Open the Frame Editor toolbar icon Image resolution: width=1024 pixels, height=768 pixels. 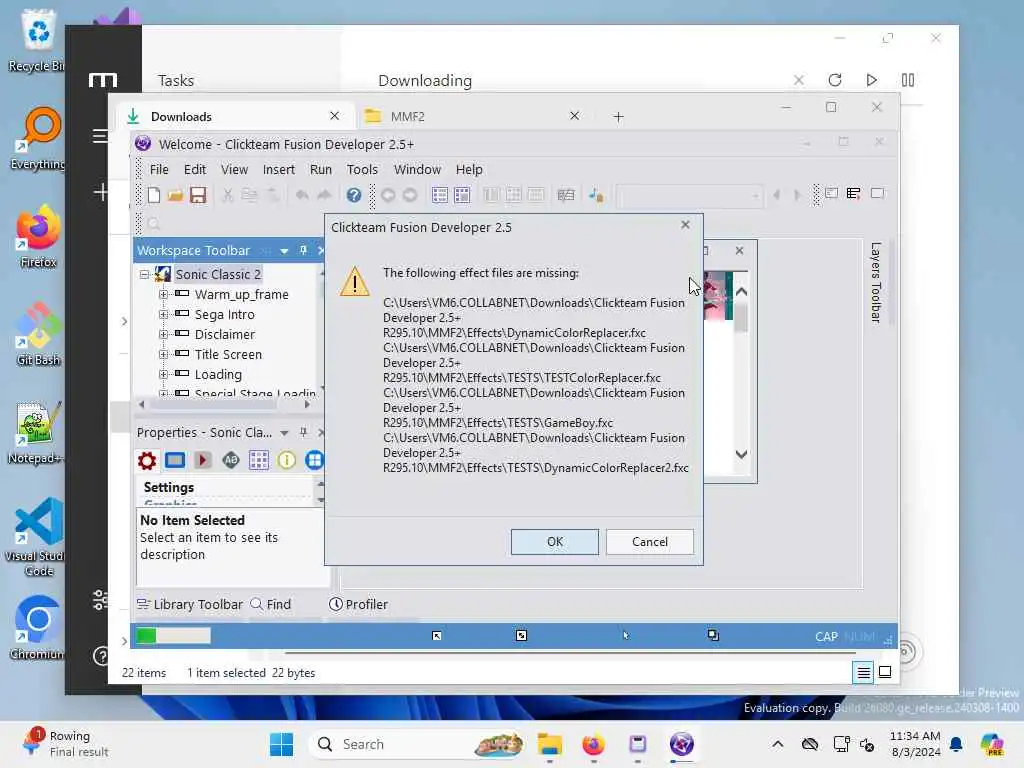coord(462,195)
